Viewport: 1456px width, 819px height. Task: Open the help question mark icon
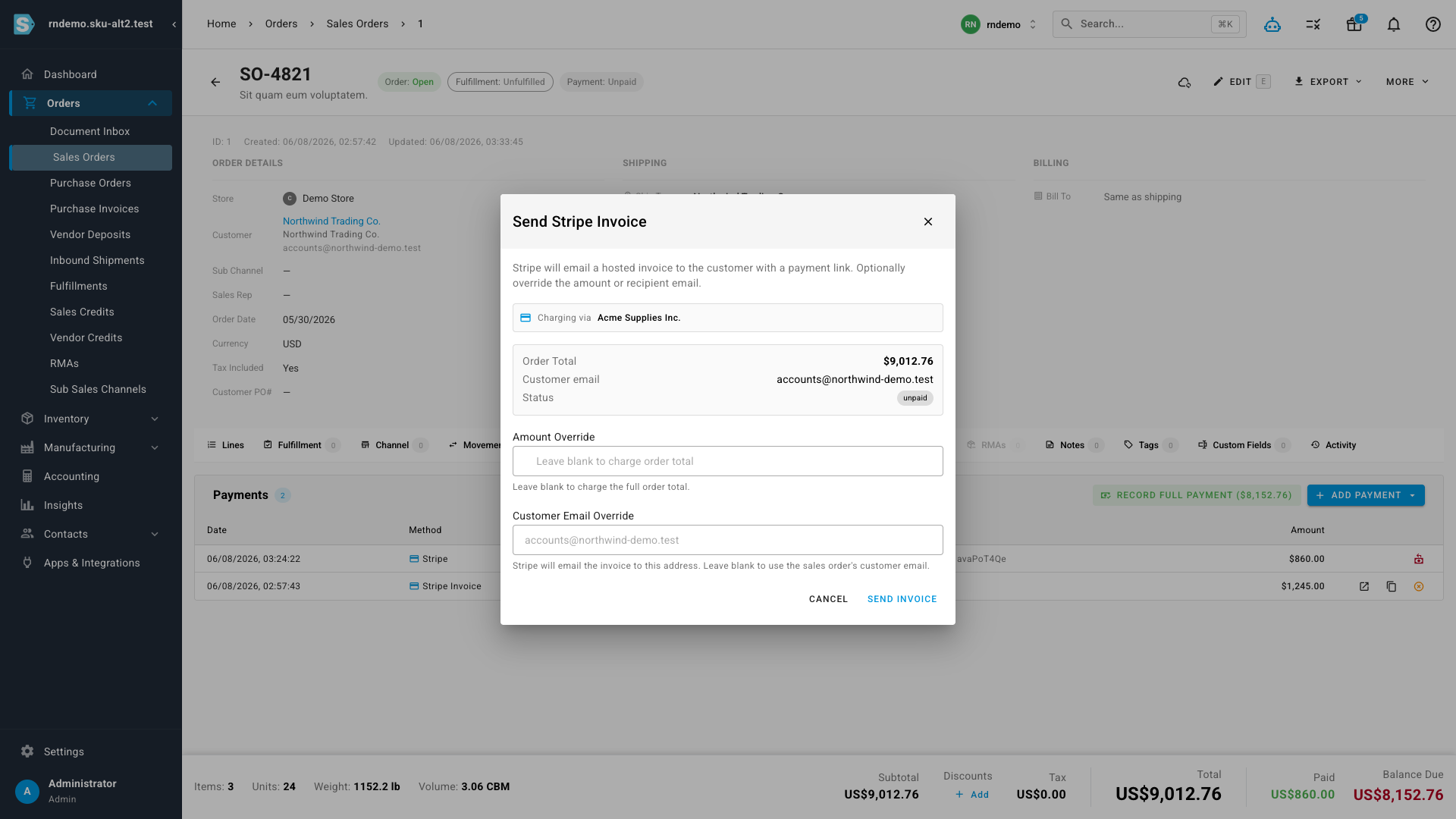pos(1432,24)
